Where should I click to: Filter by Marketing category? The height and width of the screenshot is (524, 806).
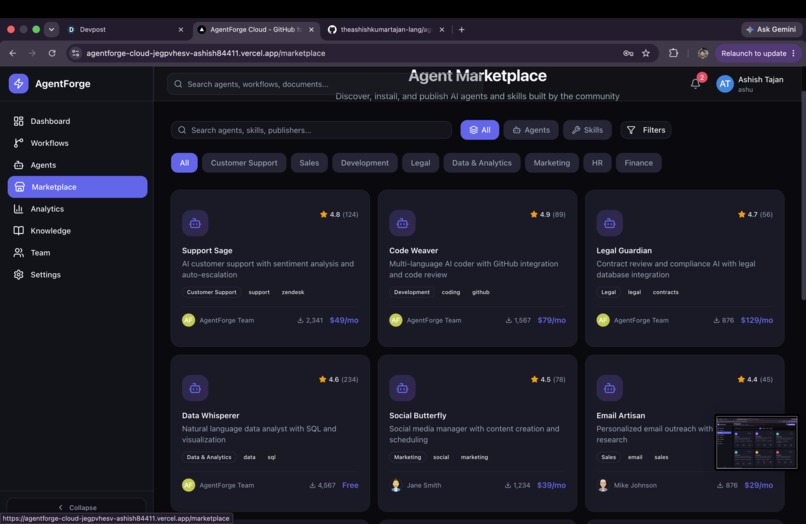pos(552,163)
